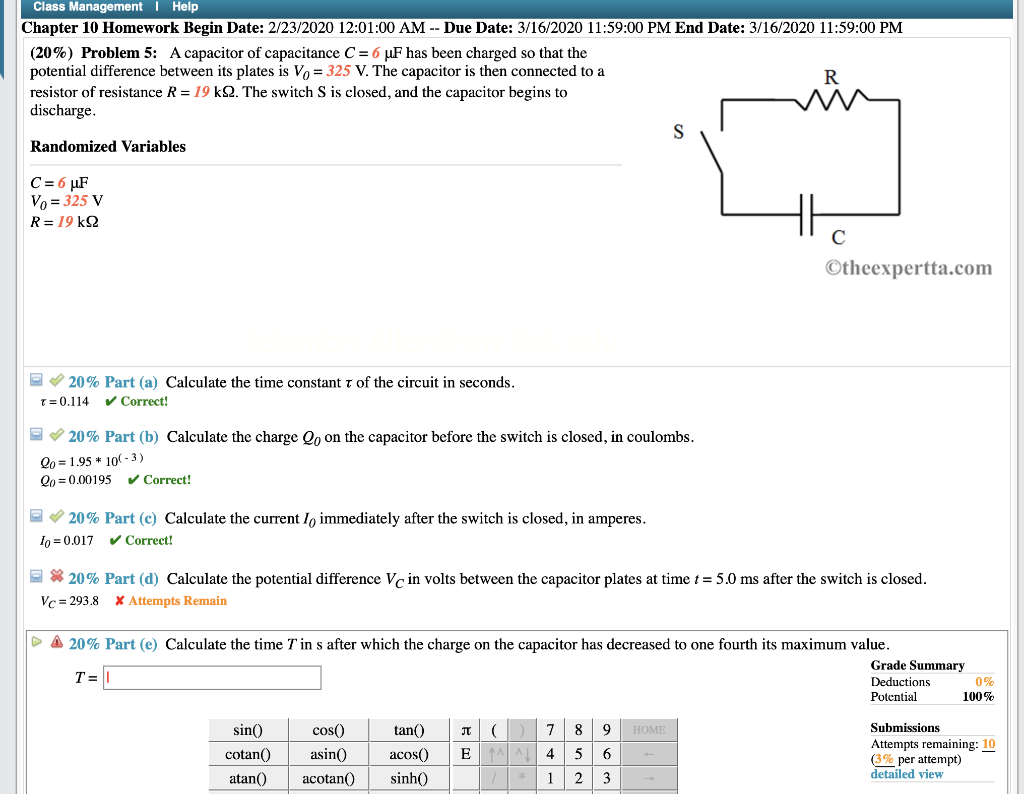
Task: Click the right arrow key on the keypad
Action: click(x=649, y=777)
